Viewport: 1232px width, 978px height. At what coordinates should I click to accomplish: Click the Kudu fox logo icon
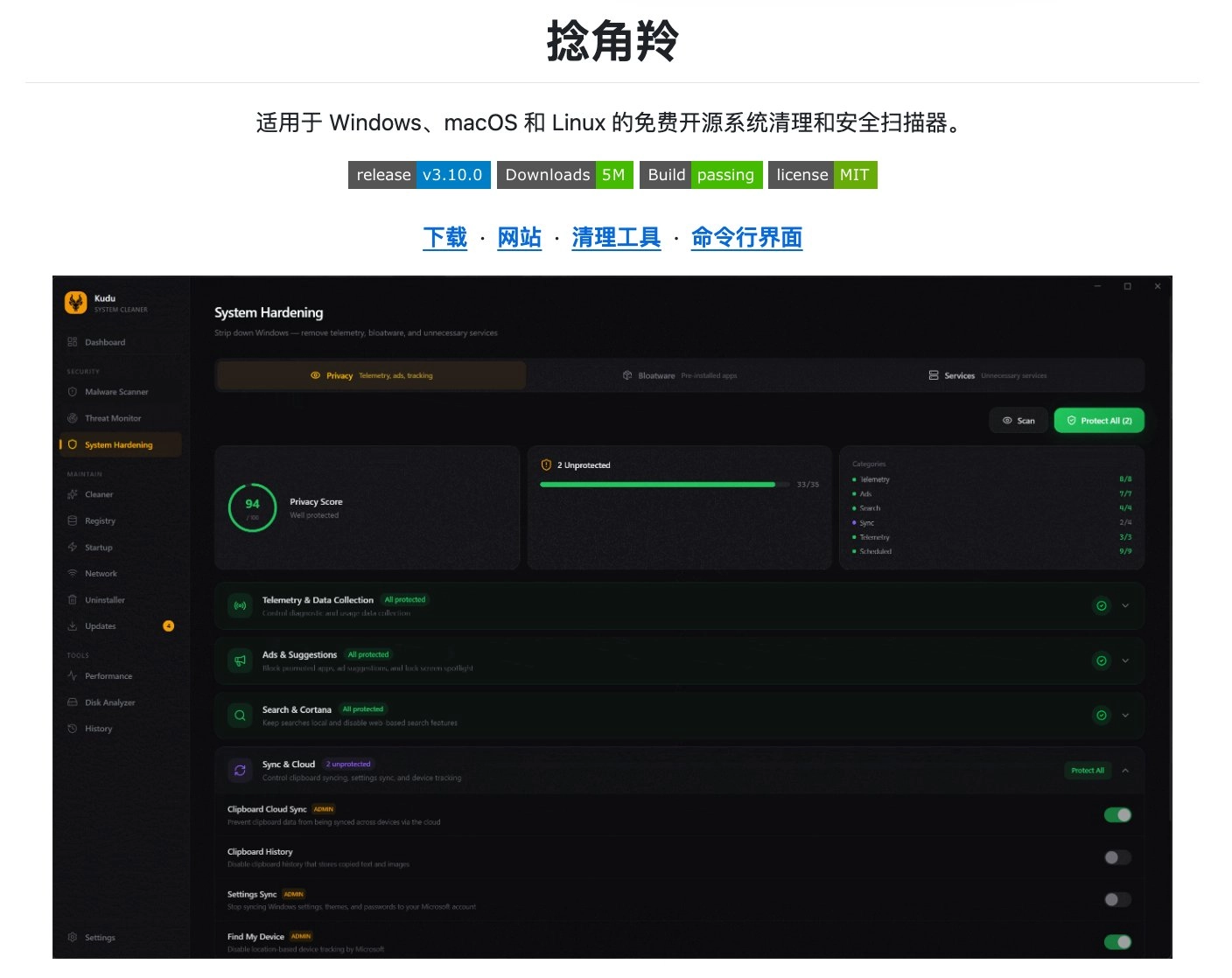pos(76,303)
